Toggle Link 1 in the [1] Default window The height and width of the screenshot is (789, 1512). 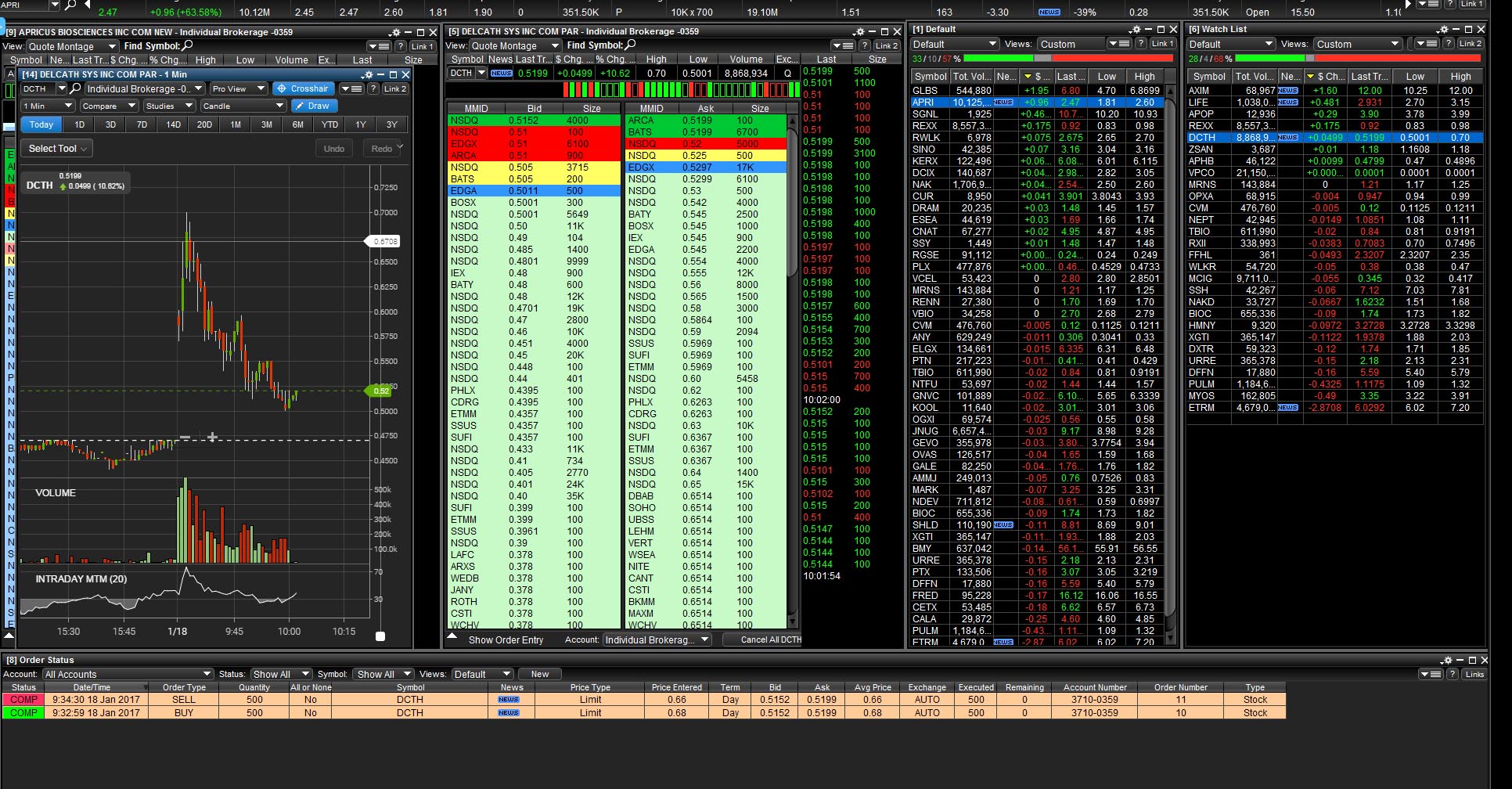pos(1161,45)
